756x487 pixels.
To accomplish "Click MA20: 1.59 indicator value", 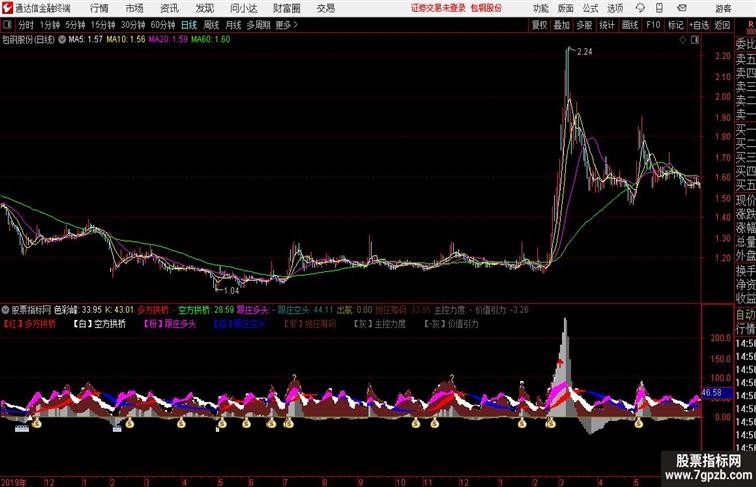I will (168, 40).
